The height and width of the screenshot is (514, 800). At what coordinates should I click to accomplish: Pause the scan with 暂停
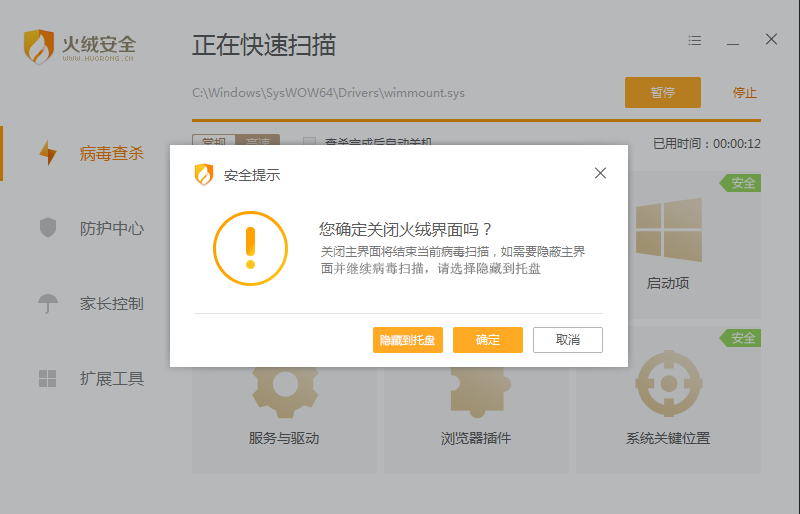[662, 92]
